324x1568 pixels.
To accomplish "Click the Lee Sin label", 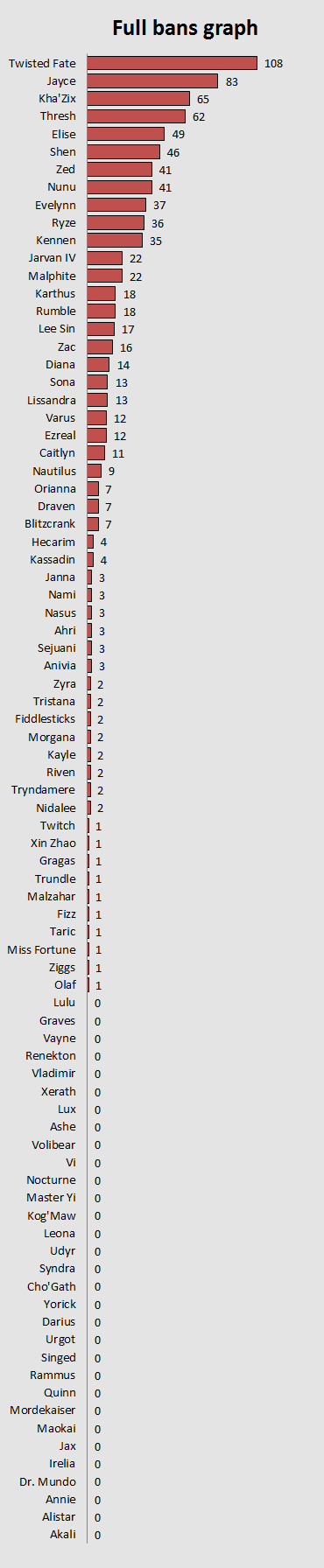I will 57,329.
